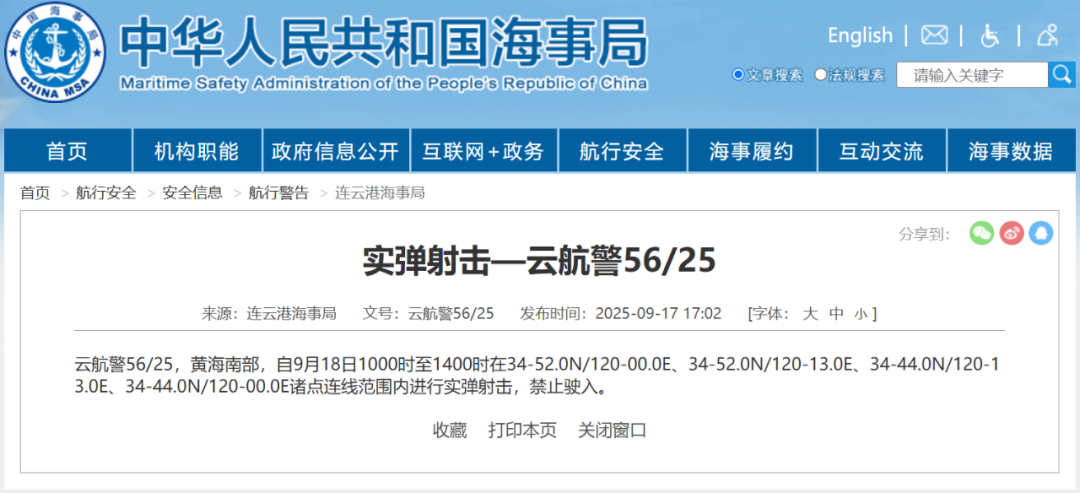Go to 安全信息 breadcrumb link
This screenshot has width=1080, height=493.
point(193,193)
